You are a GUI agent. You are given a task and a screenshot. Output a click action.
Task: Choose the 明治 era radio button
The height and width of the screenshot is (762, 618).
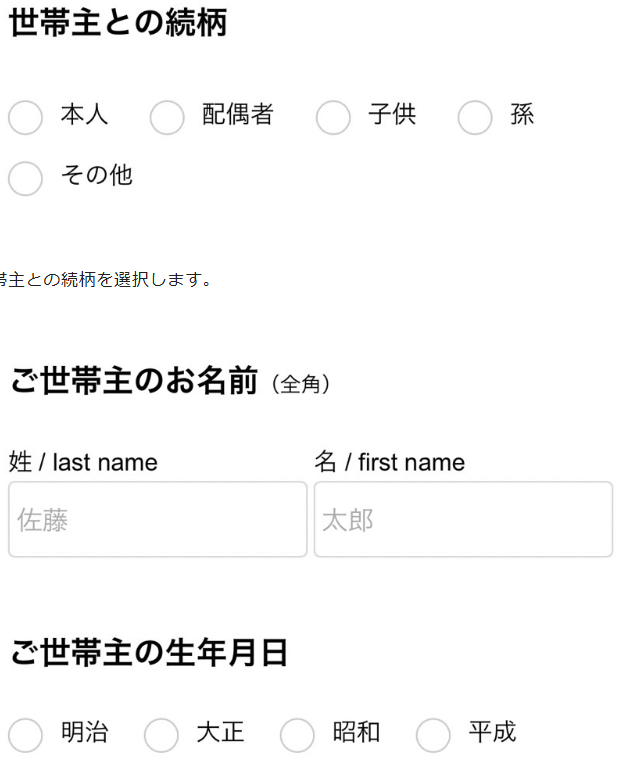pos(25,735)
